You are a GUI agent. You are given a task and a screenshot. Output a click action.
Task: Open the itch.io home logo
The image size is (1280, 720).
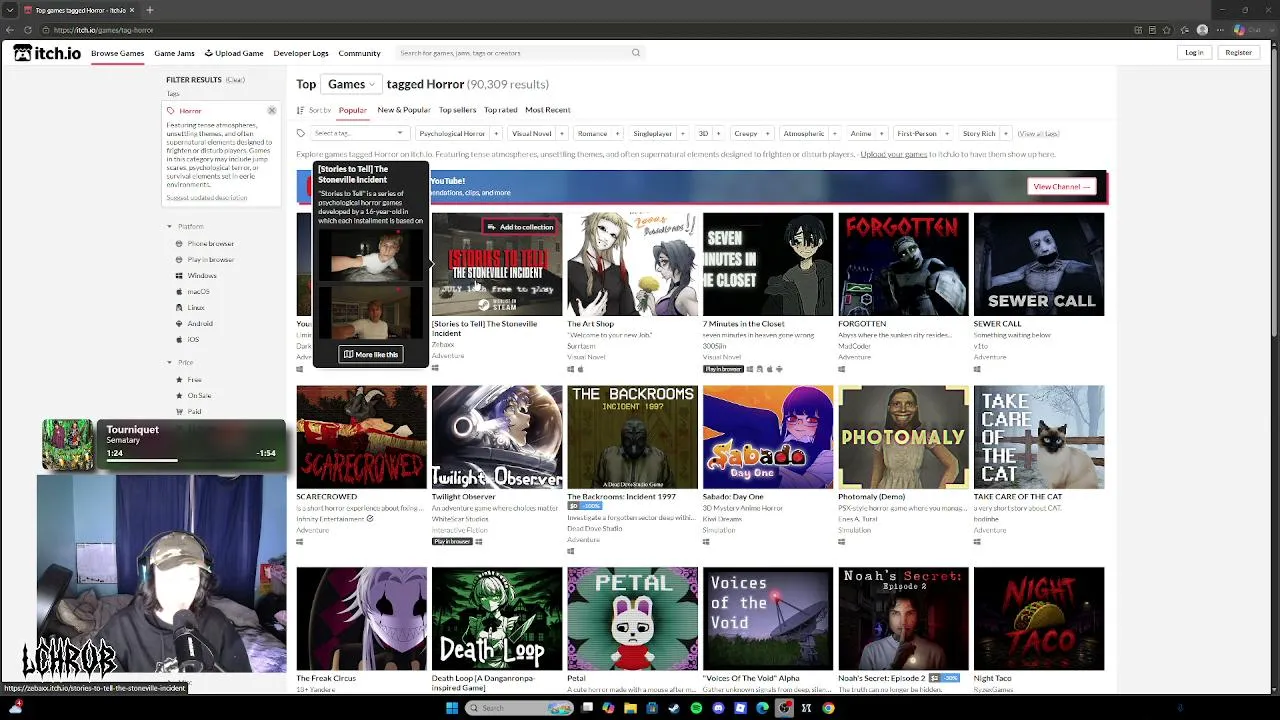click(47, 53)
